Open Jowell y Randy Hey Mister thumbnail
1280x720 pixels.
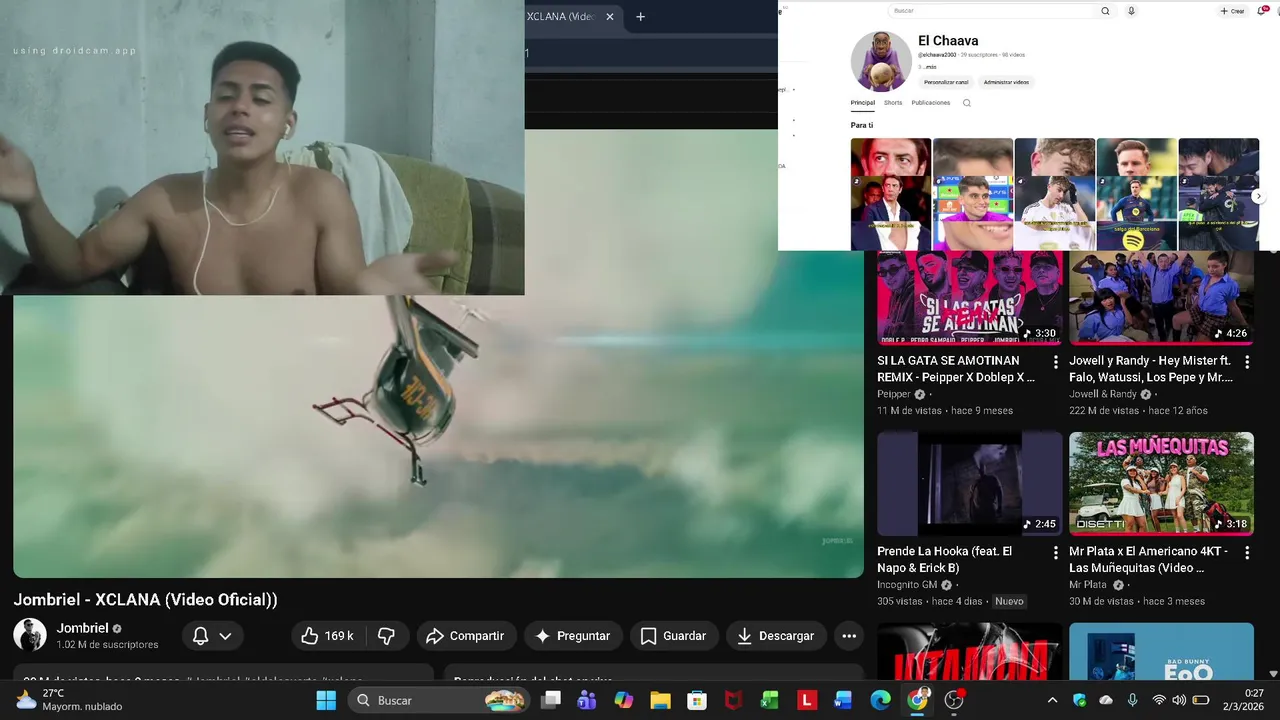click(1161, 298)
